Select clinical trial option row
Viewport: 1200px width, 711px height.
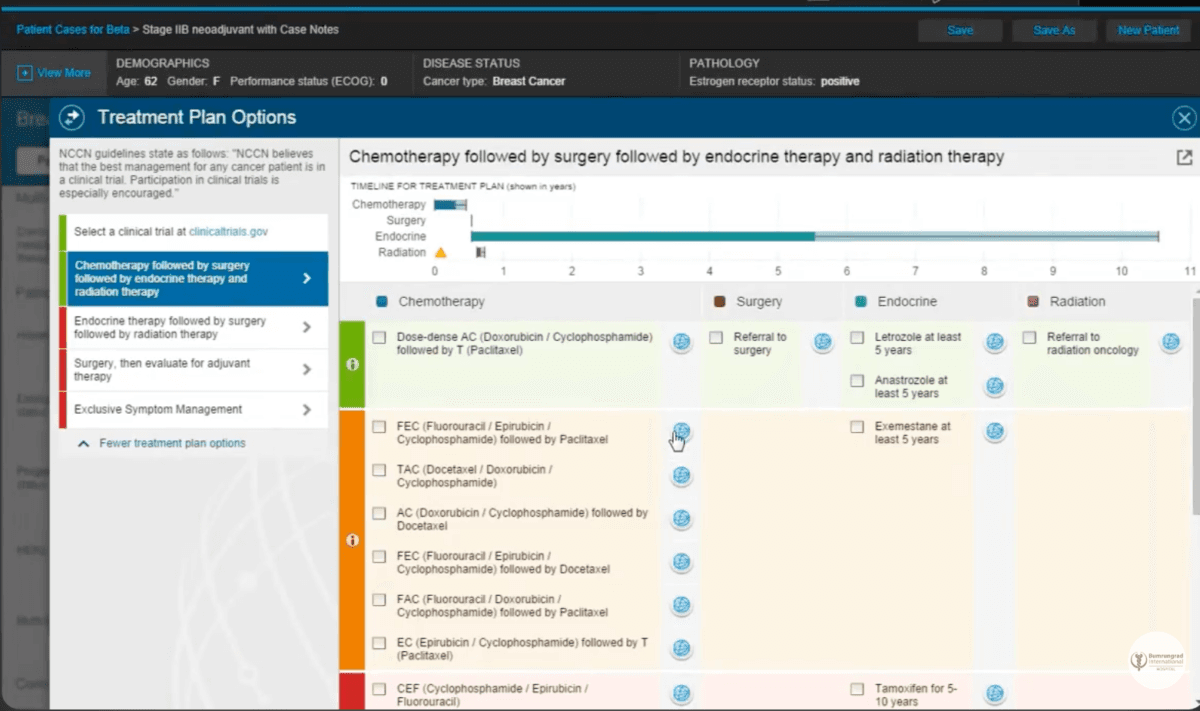click(193, 232)
